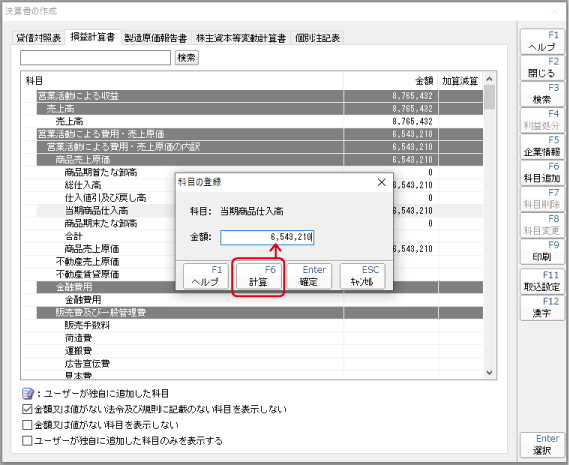This screenshot has width=569, height=465.
Task: Toggle 金額又は値がない法令及び規則 checkbox
Action: point(27,409)
